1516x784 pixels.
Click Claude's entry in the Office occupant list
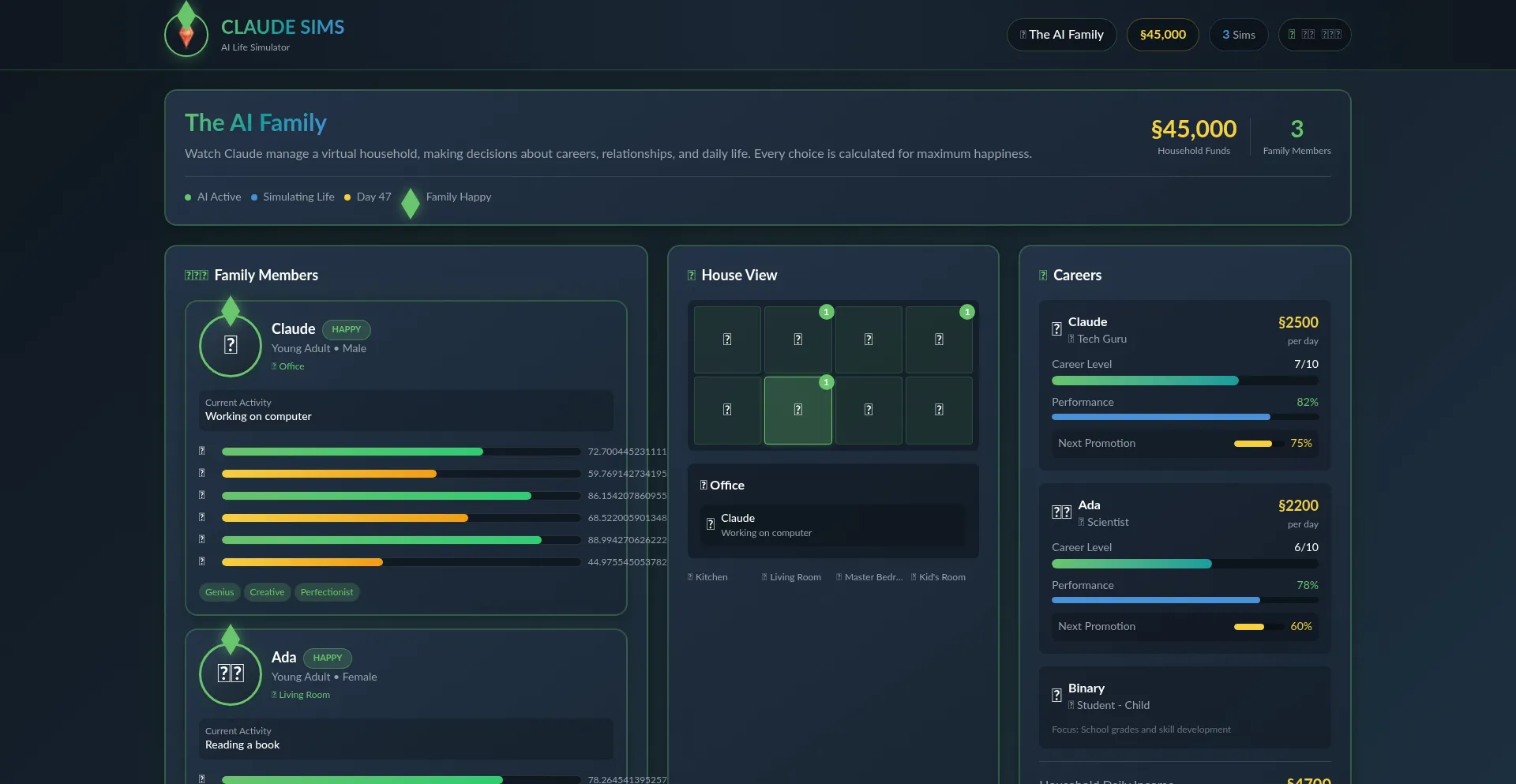tap(832, 525)
